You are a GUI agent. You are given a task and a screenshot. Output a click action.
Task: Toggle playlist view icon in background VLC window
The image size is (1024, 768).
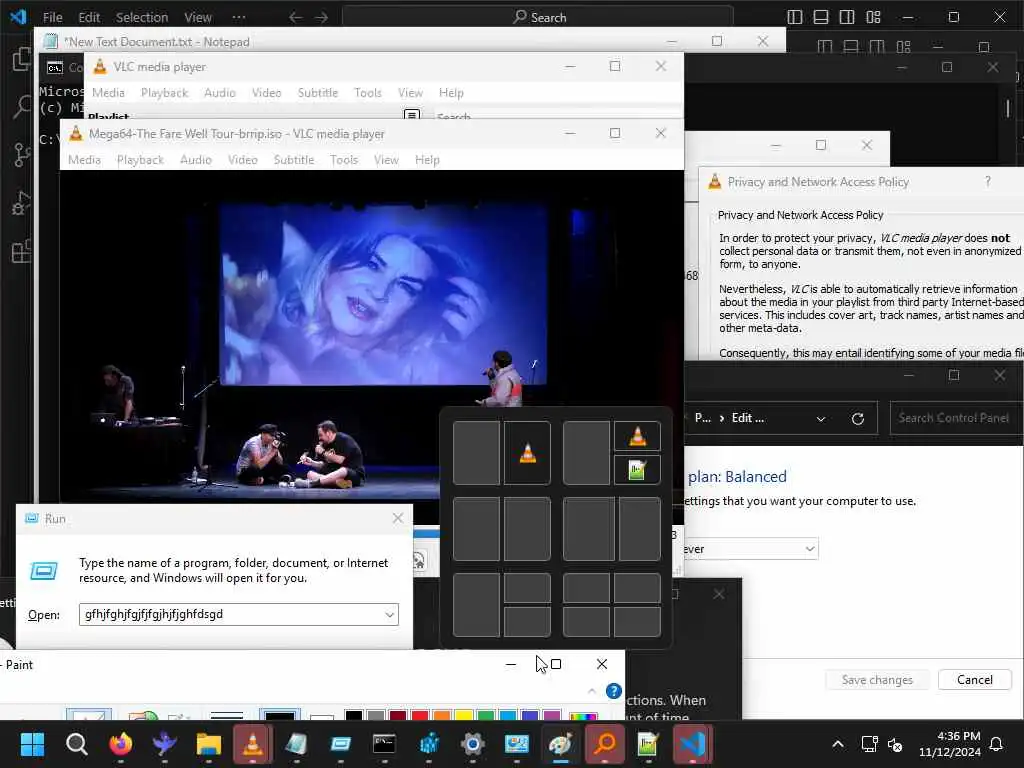[411, 115]
